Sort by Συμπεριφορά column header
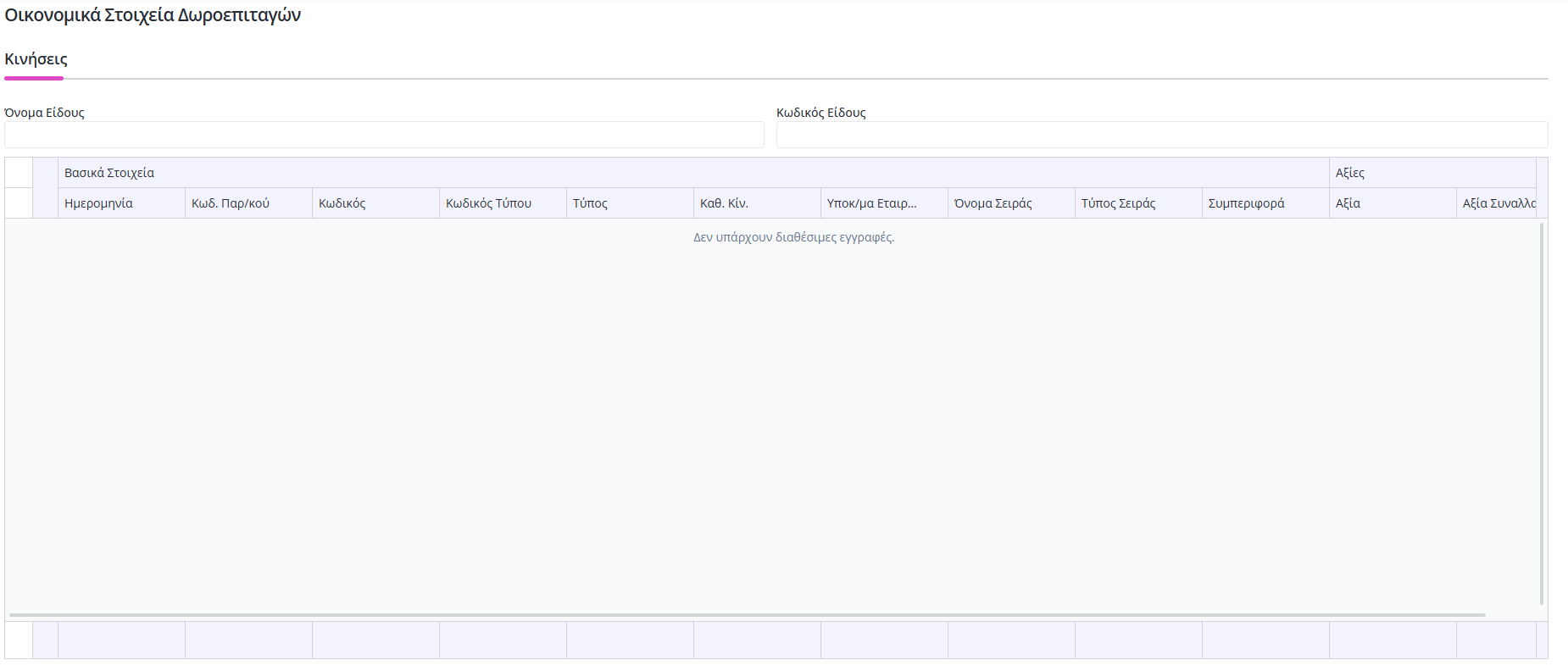 pyautogui.click(x=1265, y=203)
